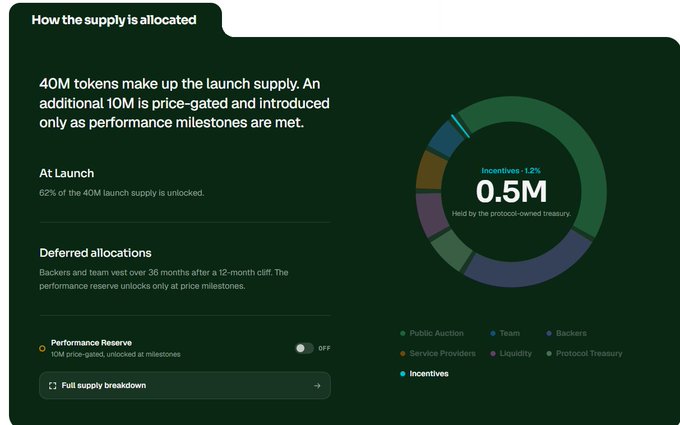Click the orange ring icon for Performance Reserve
The height and width of the screenshot is (425, 680).
click(x=42, y=348)
